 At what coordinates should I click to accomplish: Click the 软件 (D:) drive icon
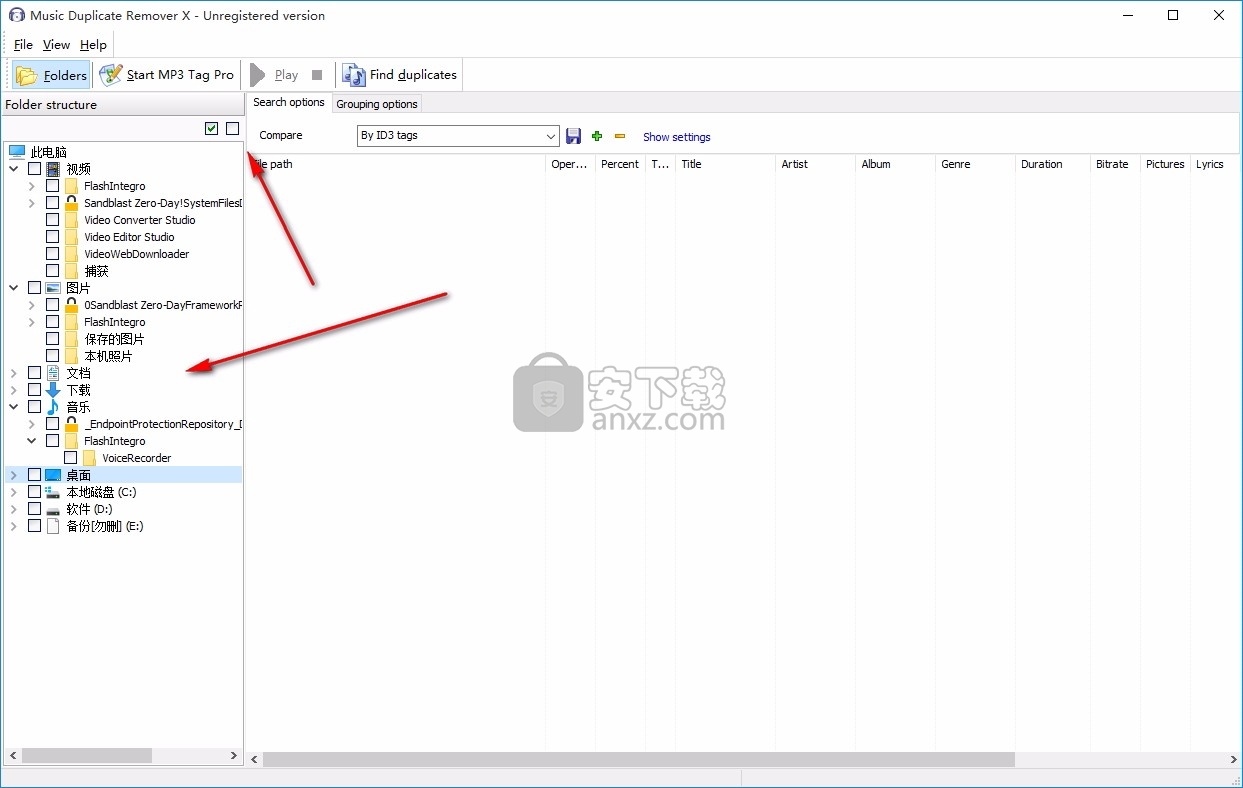point(53,509)
